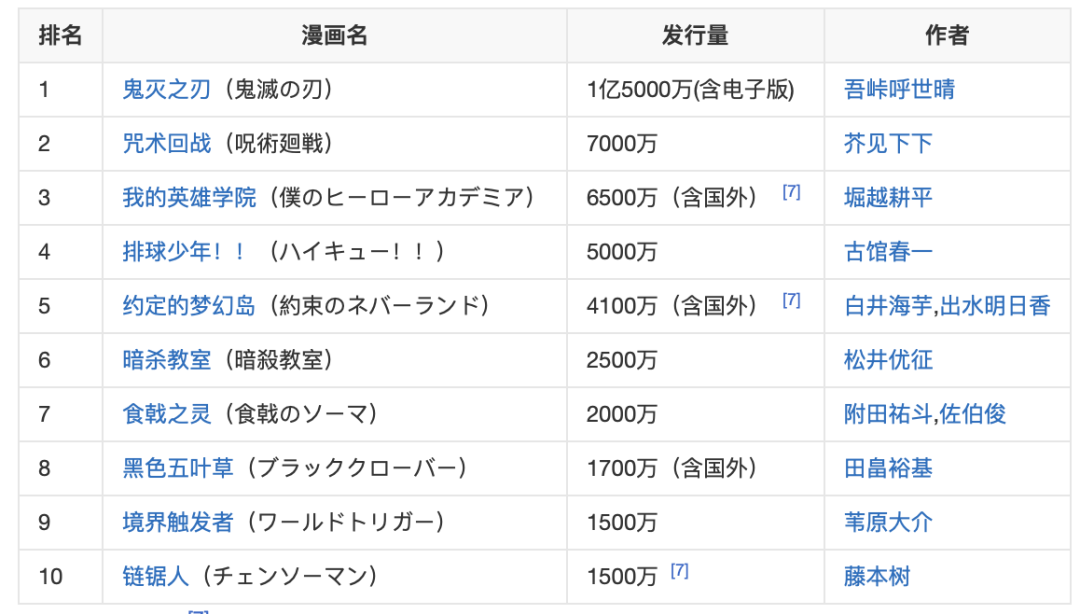Click the author name 松井优征
This screenshot has height=614, width=1080.
point(888,360)
